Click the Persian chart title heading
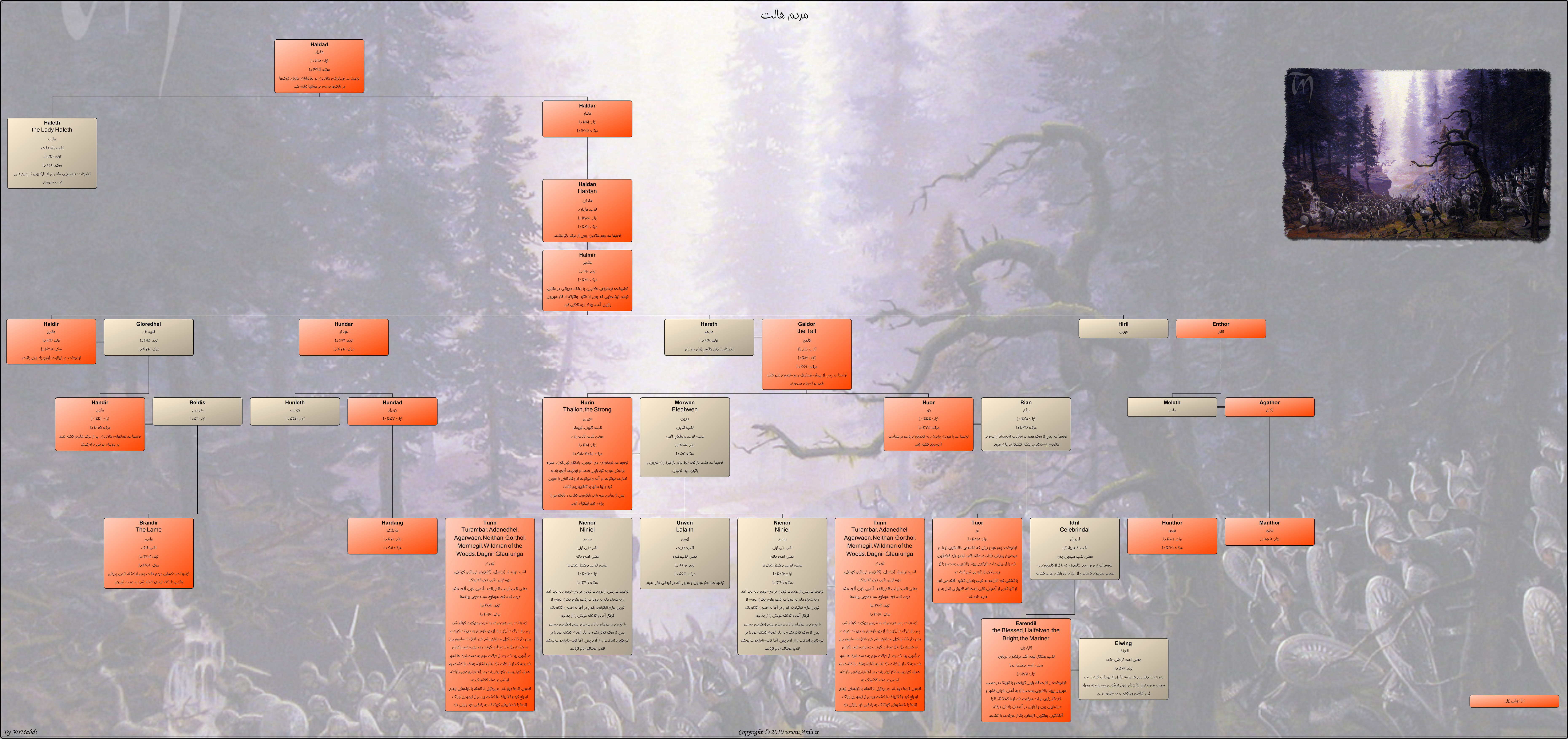 pos(784,15)
